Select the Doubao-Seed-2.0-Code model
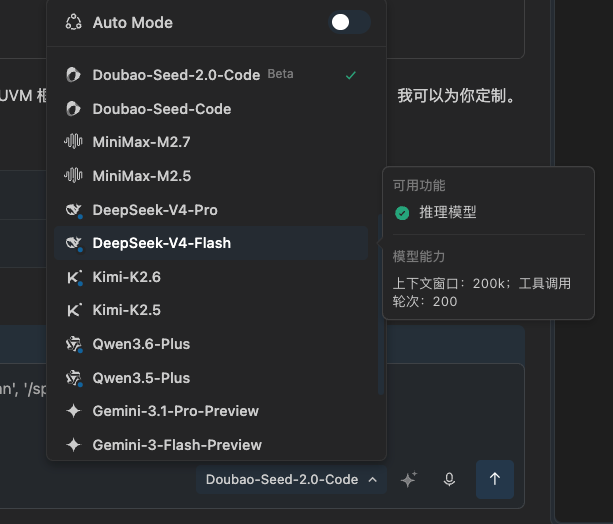 211,75
